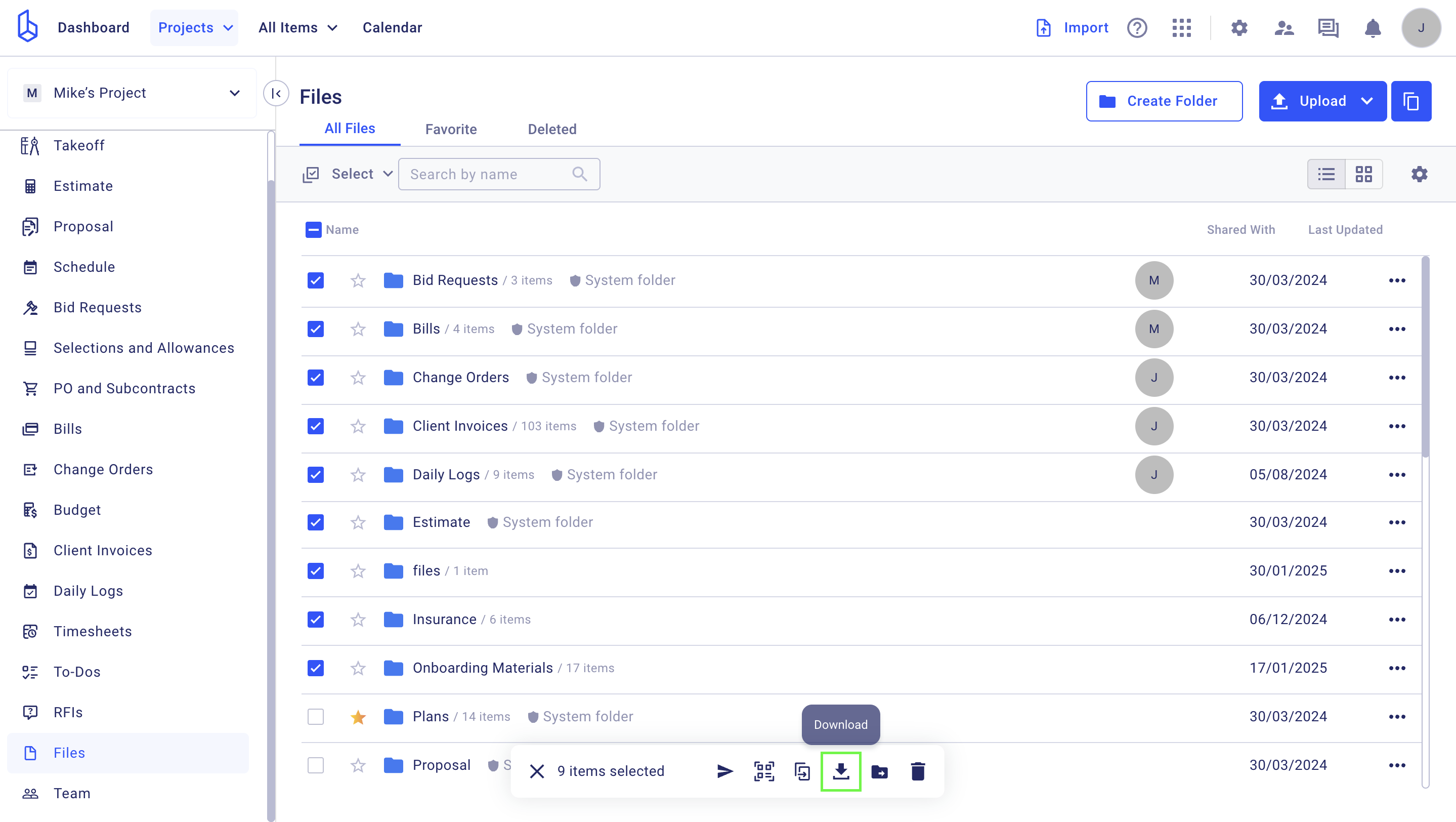Uncheck the Estimate folder checkbox
Screen dimensions: 1456x822
(315, 522)
